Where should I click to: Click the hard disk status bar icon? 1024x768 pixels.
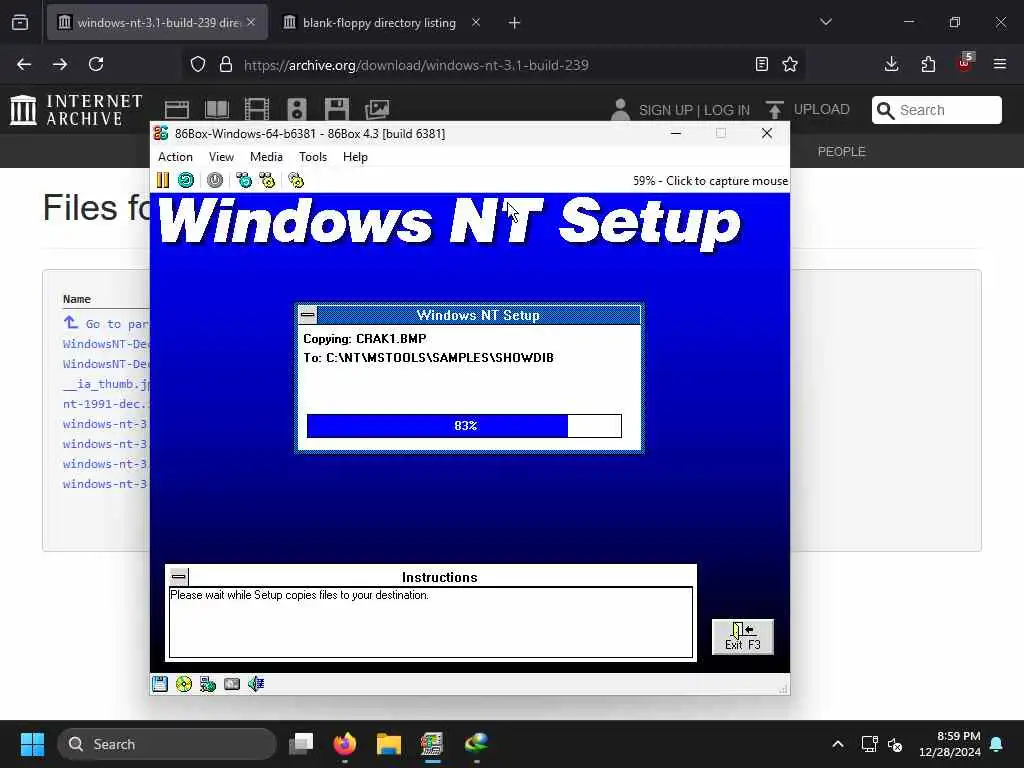pos(232,684)
